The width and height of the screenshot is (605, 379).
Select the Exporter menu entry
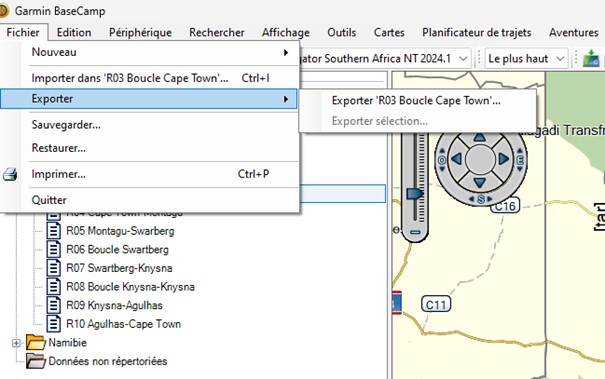pyautogui.click(x=149, y=99)
